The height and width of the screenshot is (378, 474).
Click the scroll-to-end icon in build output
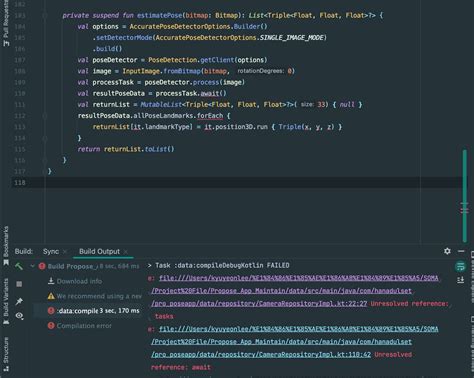click(461, 280)
